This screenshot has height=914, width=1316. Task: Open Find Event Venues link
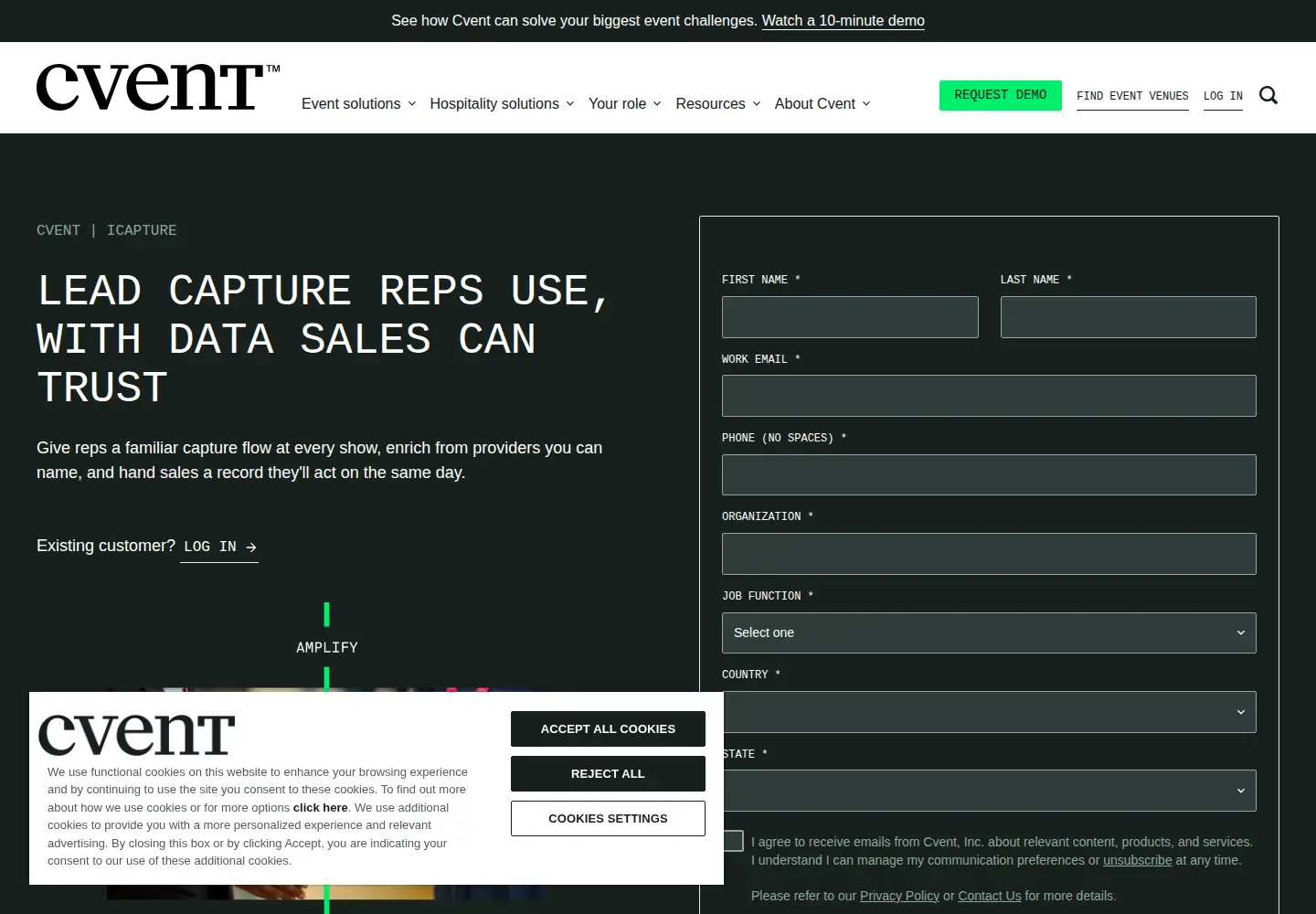[x=1132, y=96]
